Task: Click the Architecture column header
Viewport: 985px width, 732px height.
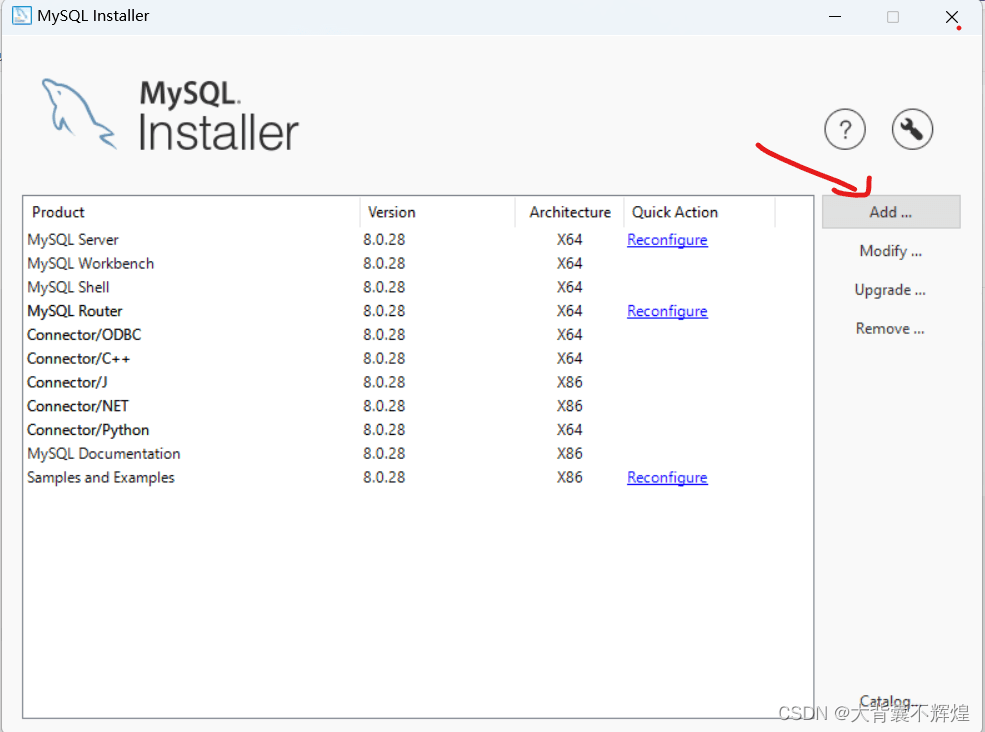Action: [x=570, y=212]
